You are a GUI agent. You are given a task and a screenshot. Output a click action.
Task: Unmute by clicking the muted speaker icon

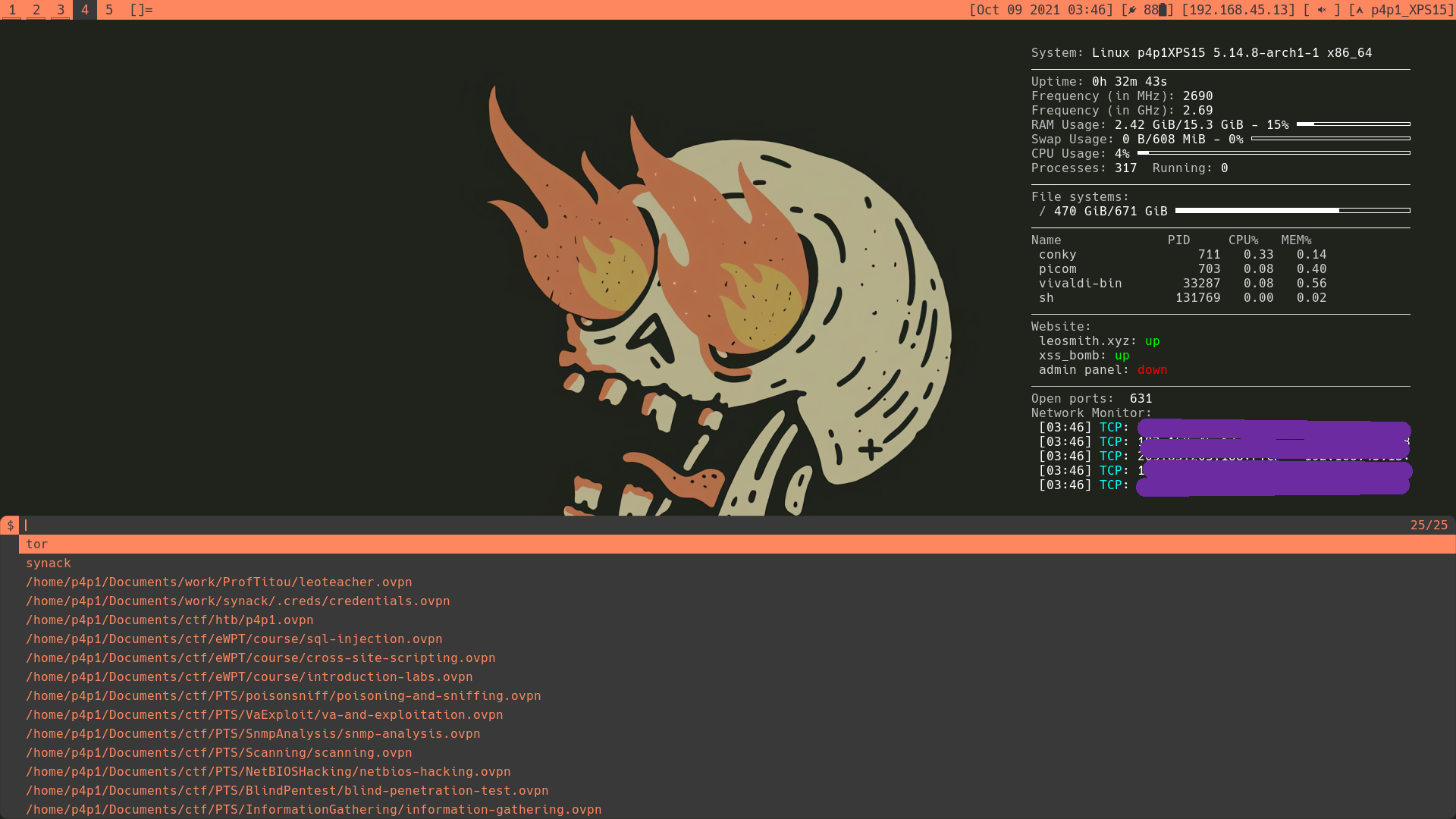coord(1321,10)
